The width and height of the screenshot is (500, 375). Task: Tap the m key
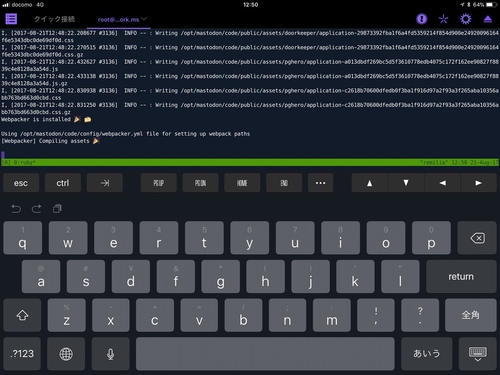point(332,315)
